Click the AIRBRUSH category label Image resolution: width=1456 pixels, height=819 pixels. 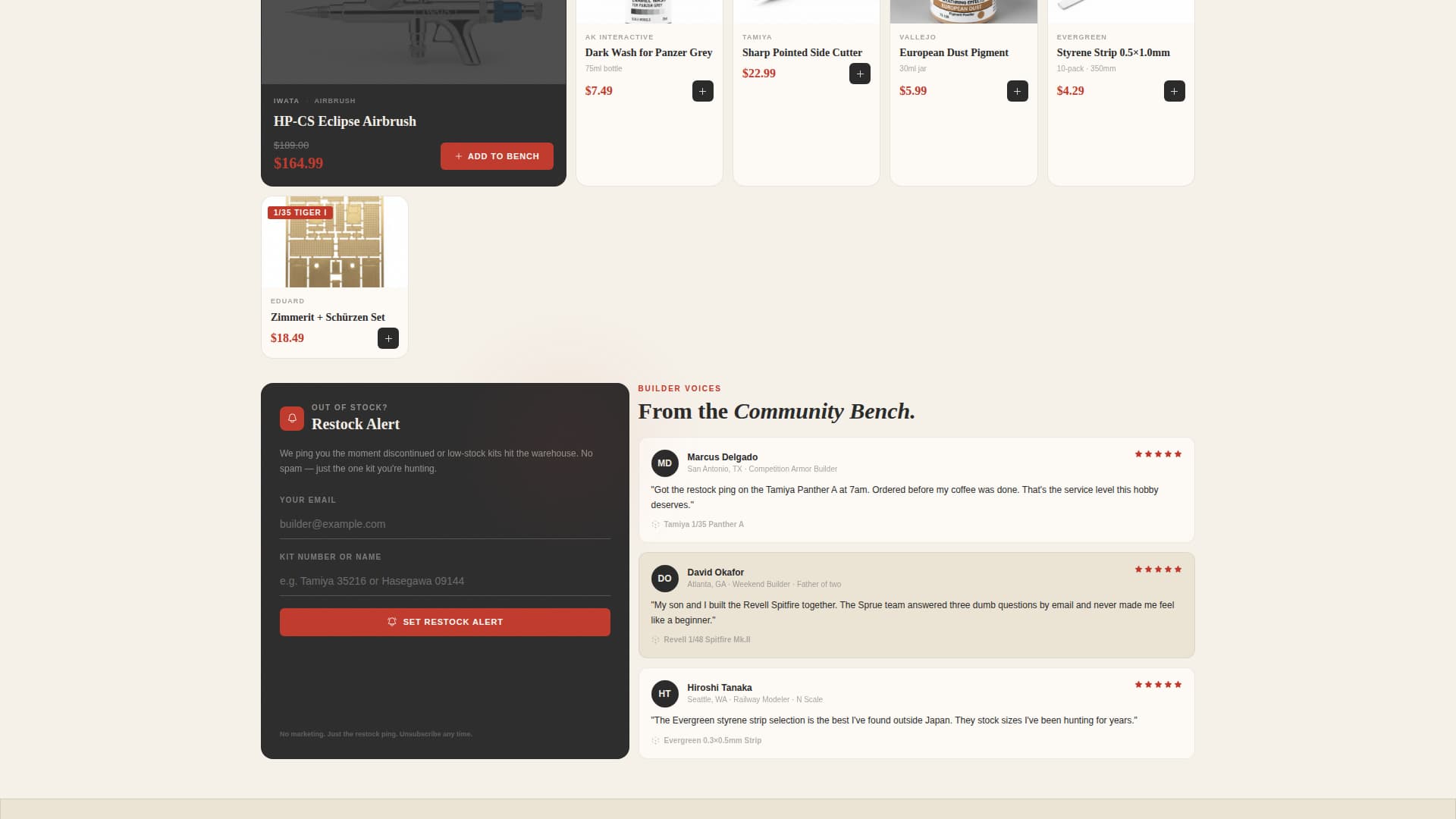click(334, 101)
